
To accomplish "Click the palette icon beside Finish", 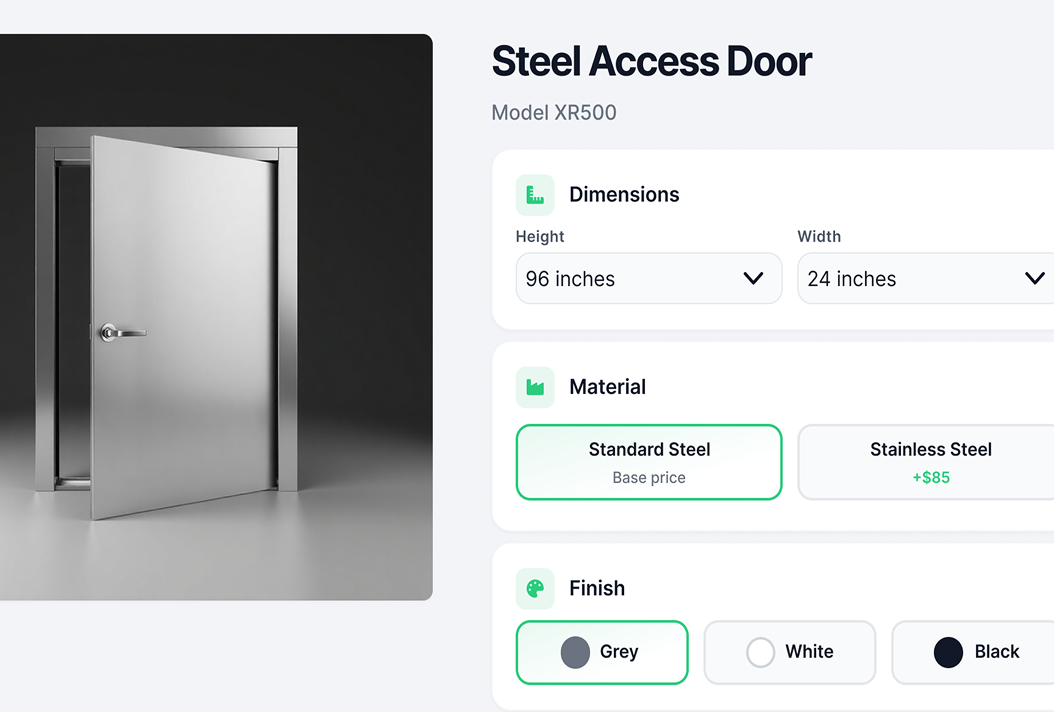I will 535,589.
